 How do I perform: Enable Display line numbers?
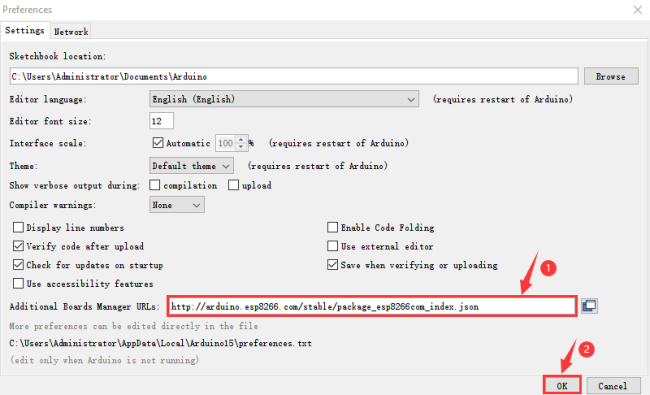[x=18, y=227]
